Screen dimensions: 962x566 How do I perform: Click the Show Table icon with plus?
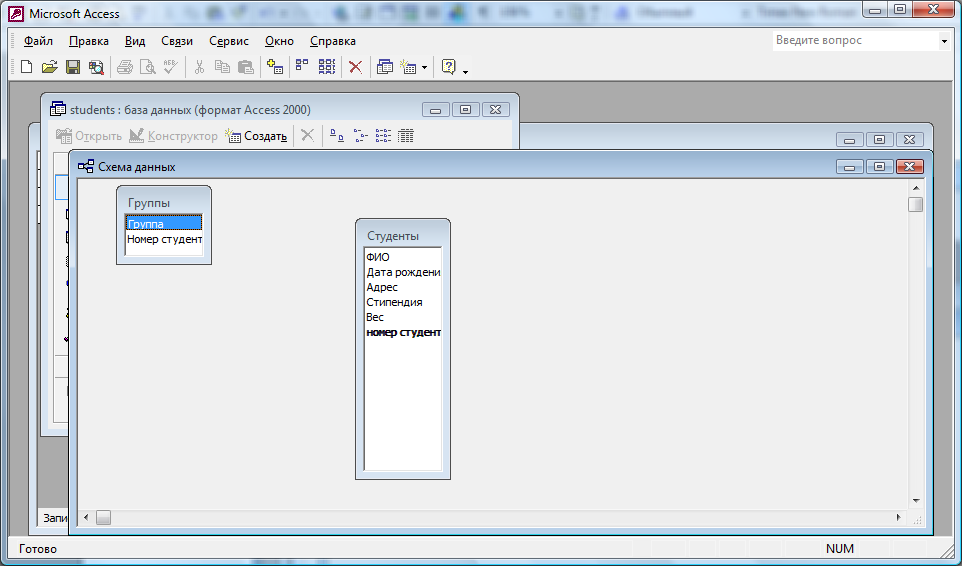coord(275,67)
